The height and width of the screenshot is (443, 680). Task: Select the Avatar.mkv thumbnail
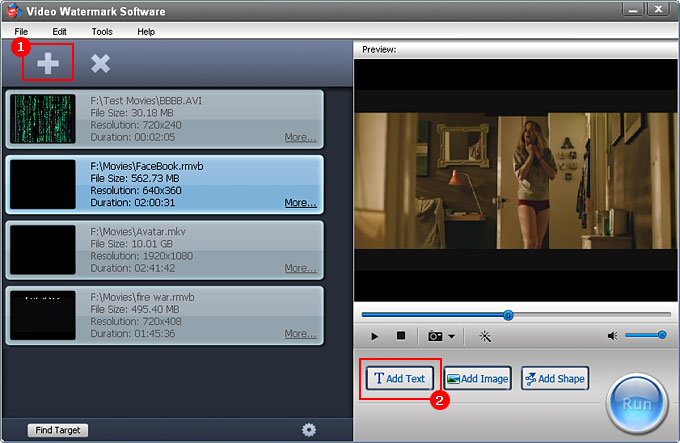[x=42, y=250]
